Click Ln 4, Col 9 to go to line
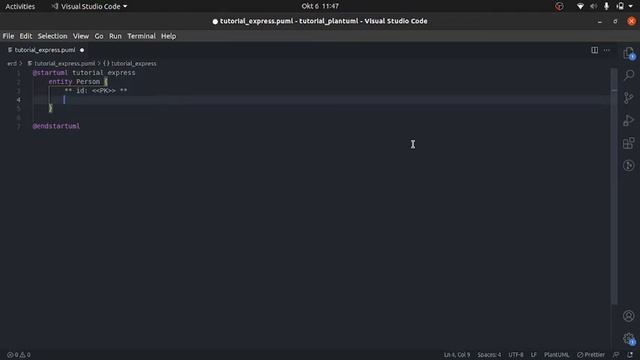The height and width of the screenshot is (360, 640). pos(457,355)
